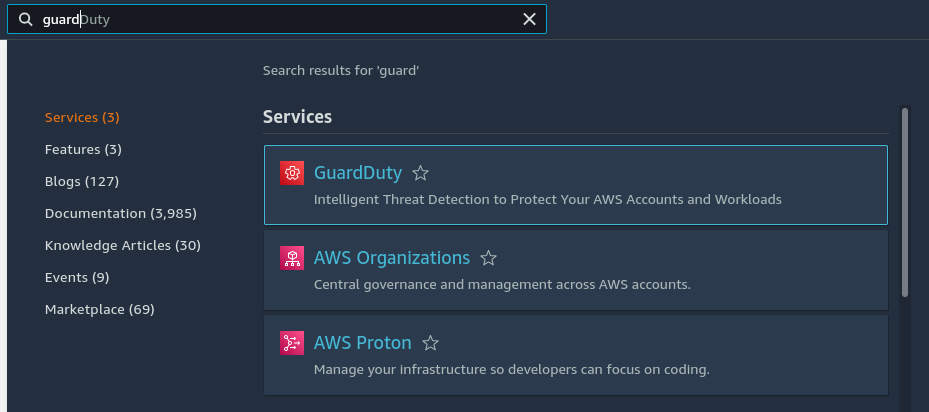The width and height of the screenshot is (929, 412).
Task: Click the results panel scrollbar
Action: 905,202
